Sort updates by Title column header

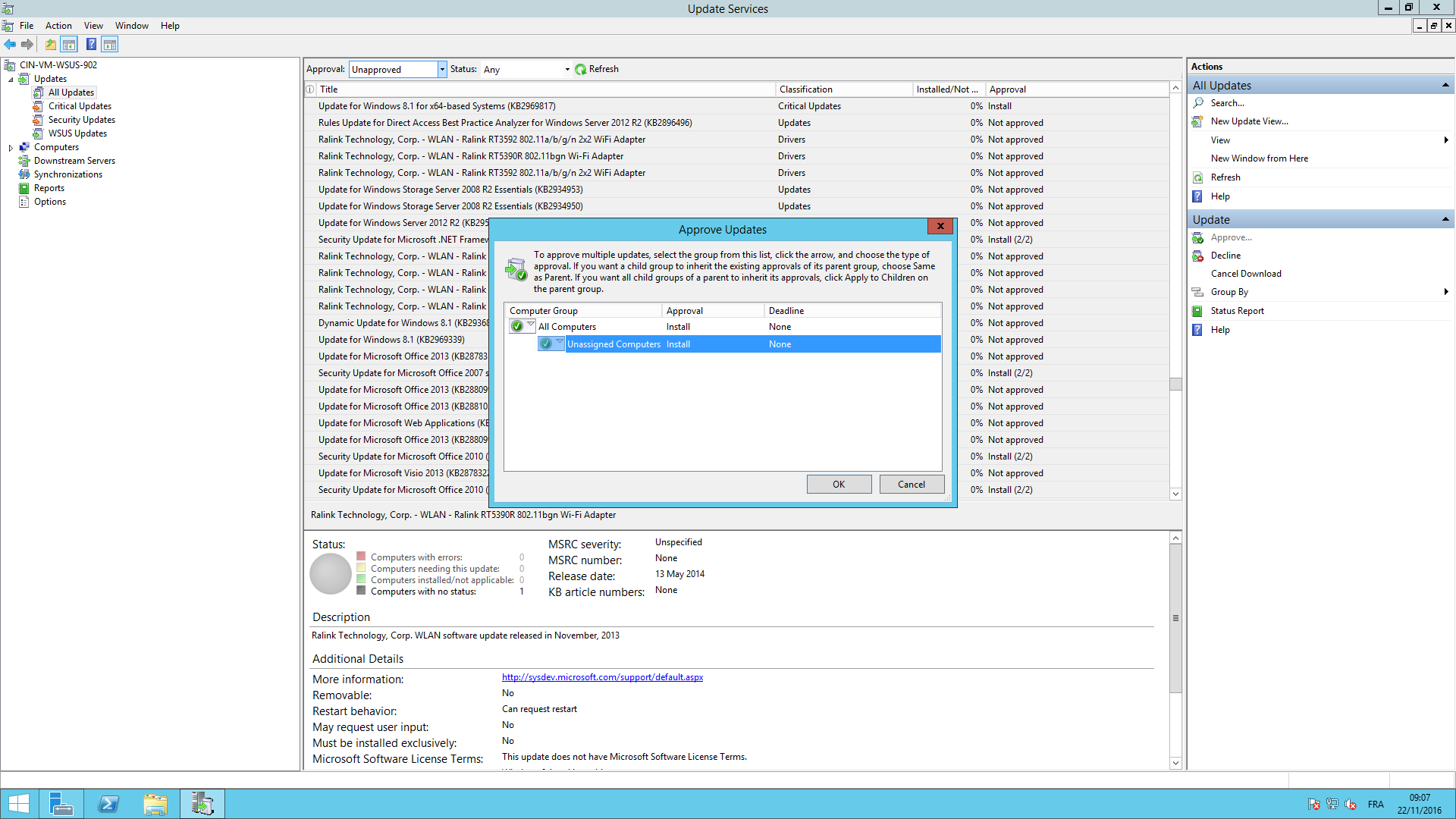pyautogui.click(x=544, y=89)
